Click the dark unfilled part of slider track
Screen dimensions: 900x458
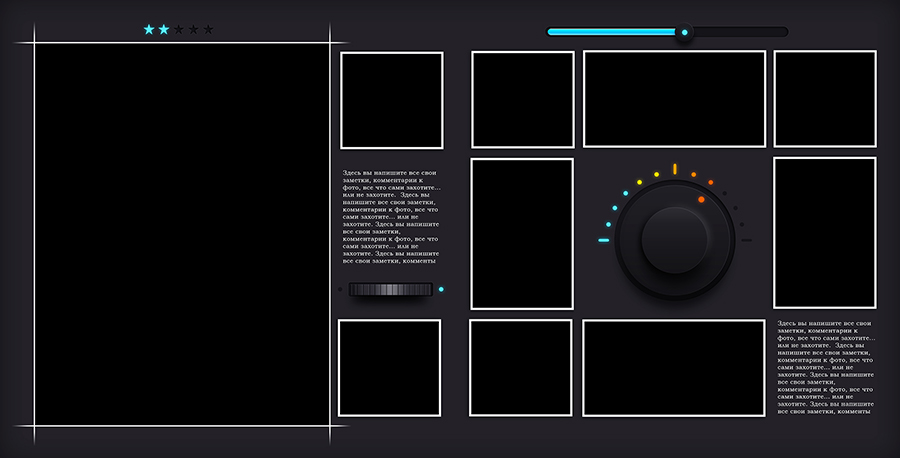(740, 32)
